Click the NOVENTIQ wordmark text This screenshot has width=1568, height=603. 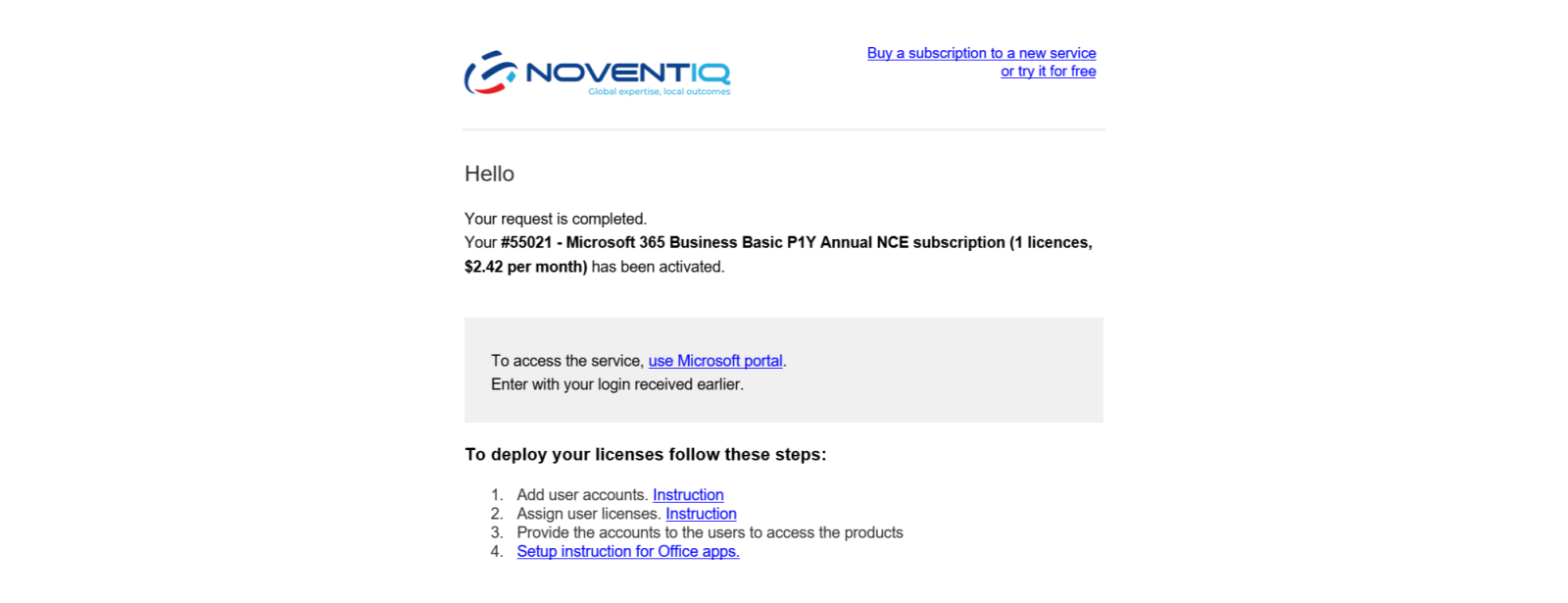pos(627,73)
